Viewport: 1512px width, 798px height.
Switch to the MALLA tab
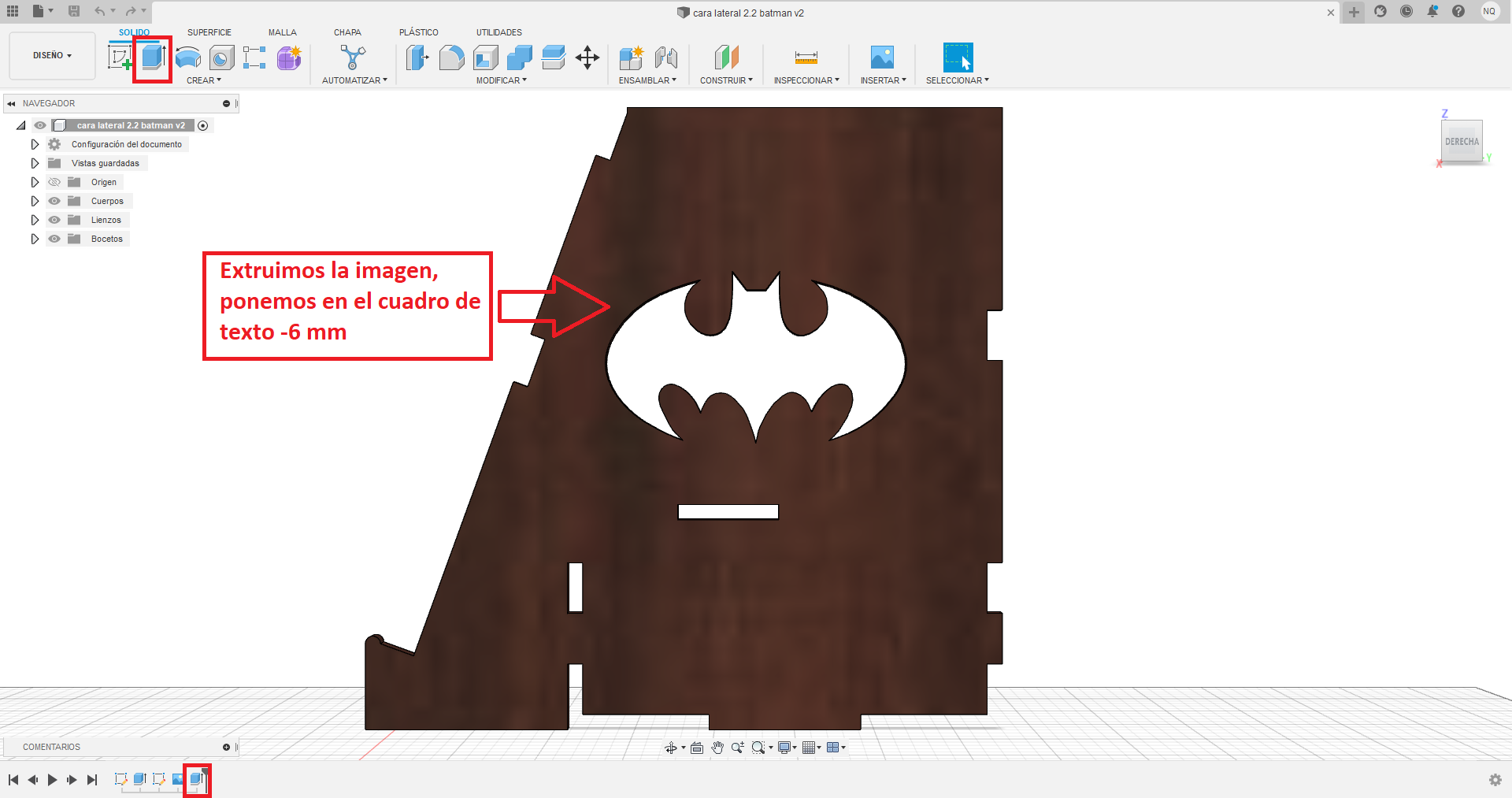coord(283,32)
